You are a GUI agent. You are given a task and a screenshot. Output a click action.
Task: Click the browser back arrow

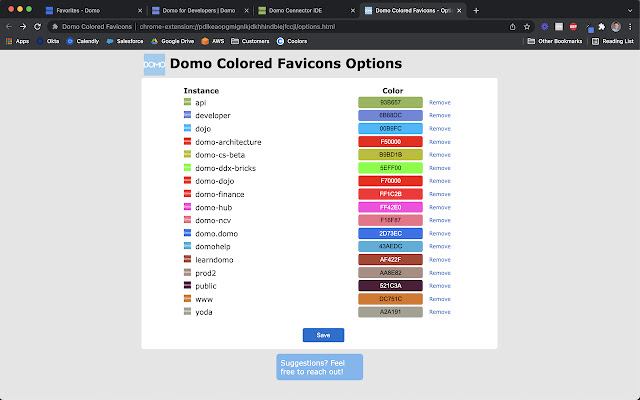click(9, 27)
